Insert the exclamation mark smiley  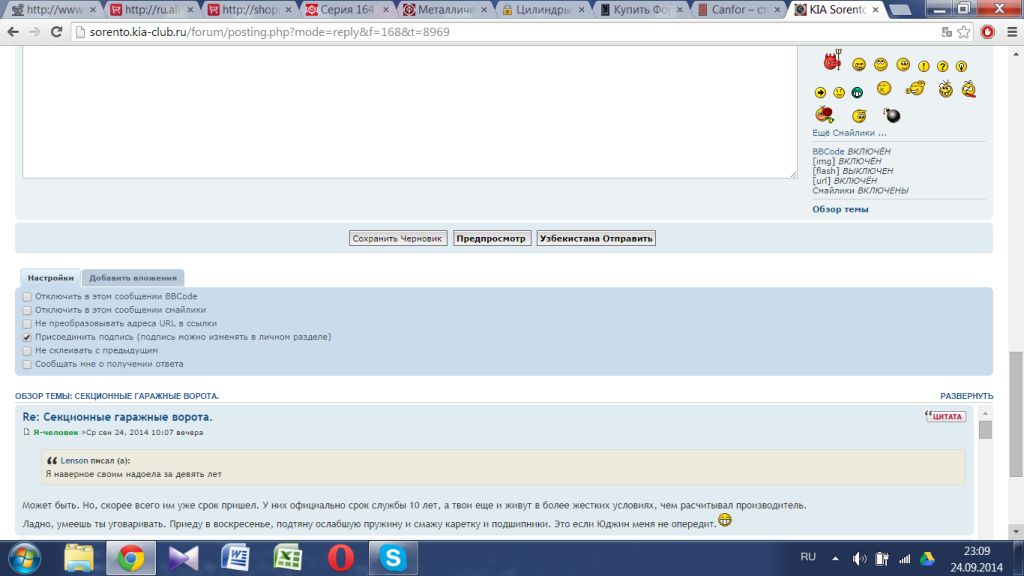click(923, 66)
